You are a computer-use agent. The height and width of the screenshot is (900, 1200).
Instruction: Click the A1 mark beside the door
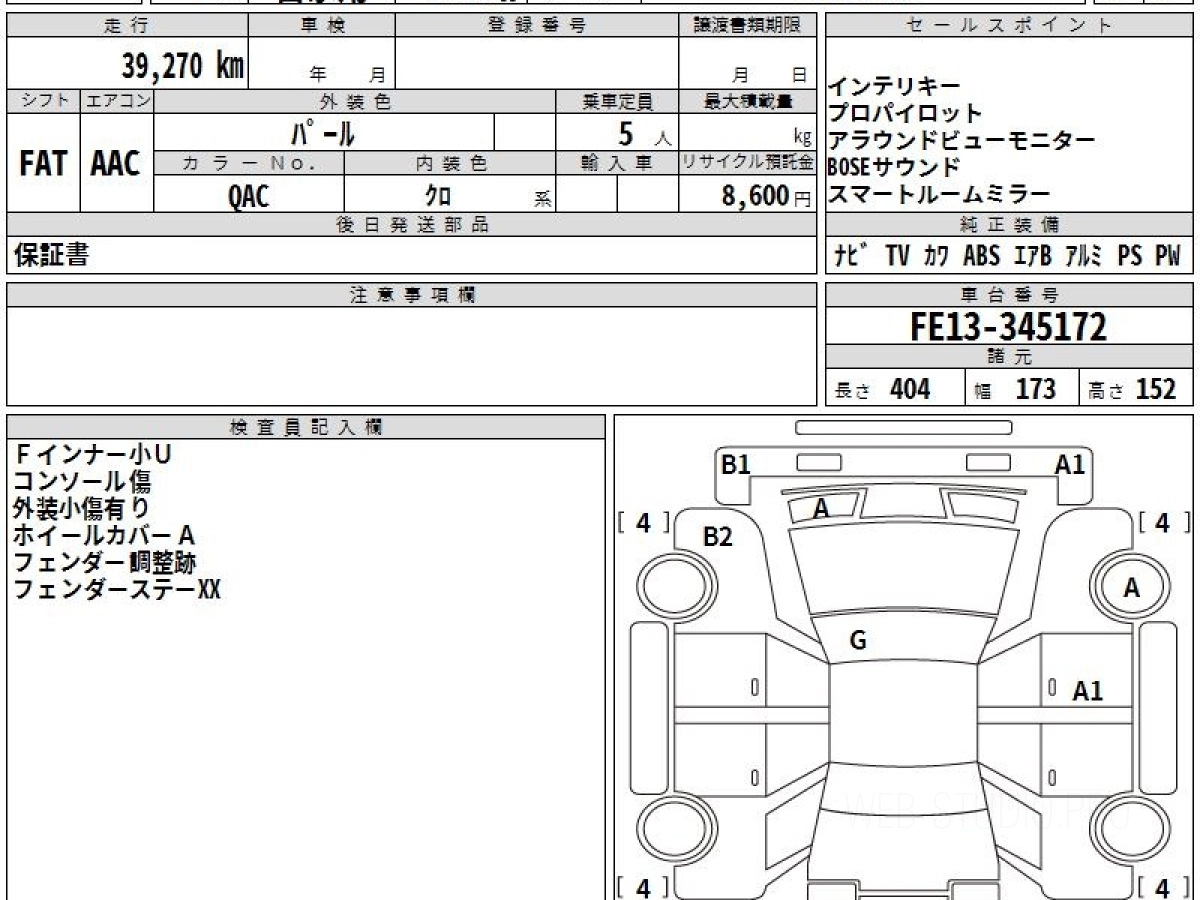click(x=1088, y=690)
